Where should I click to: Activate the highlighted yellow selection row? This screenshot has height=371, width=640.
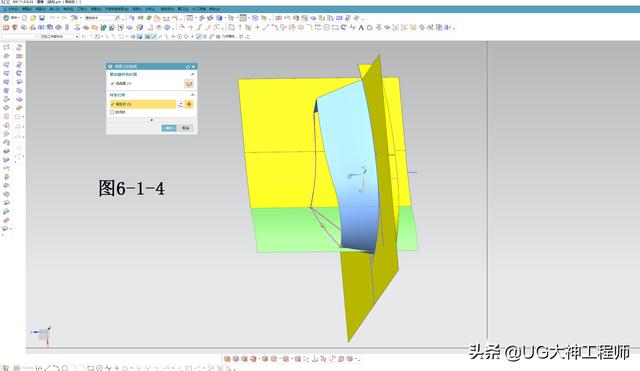pyautogui.click(x=143, y=104)
